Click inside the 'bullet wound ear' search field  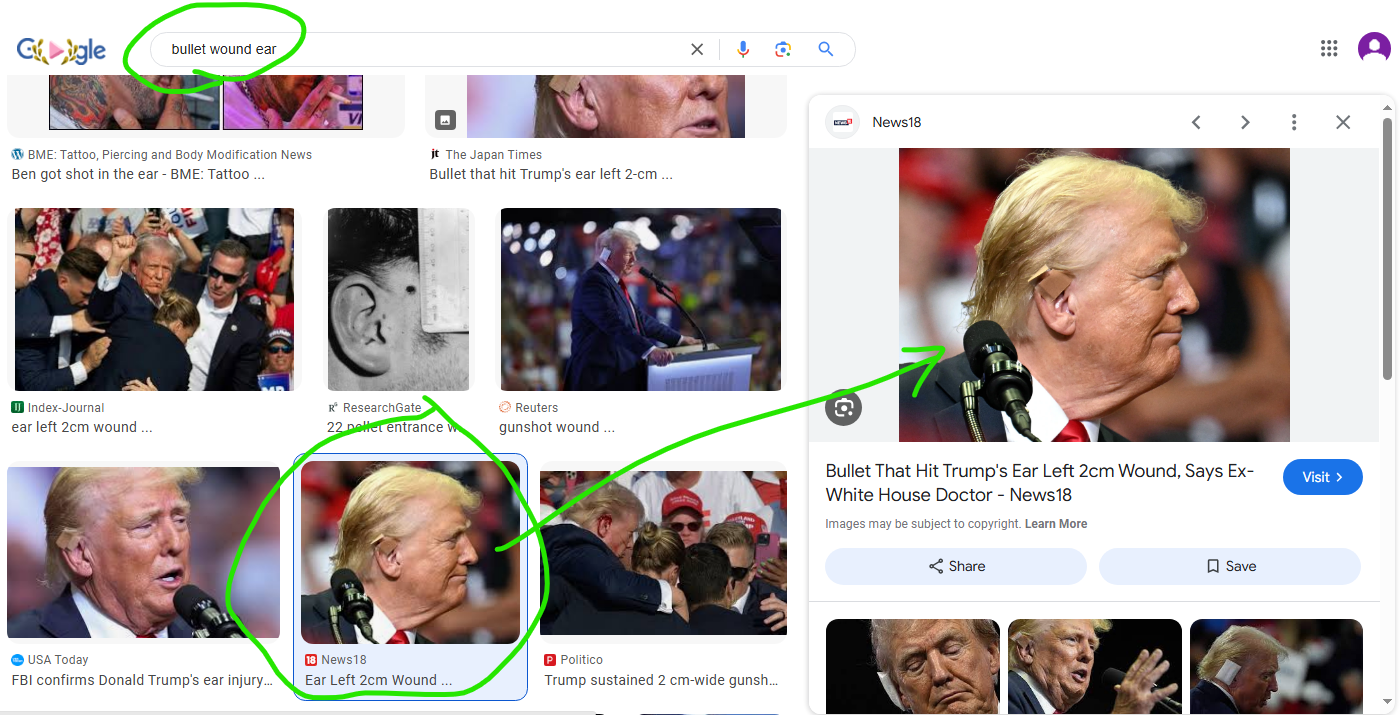420,49
